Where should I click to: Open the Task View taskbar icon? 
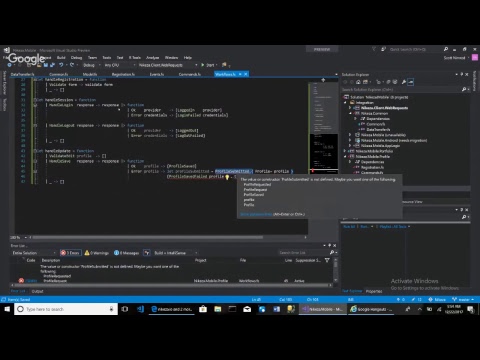(x=125, y=309)
